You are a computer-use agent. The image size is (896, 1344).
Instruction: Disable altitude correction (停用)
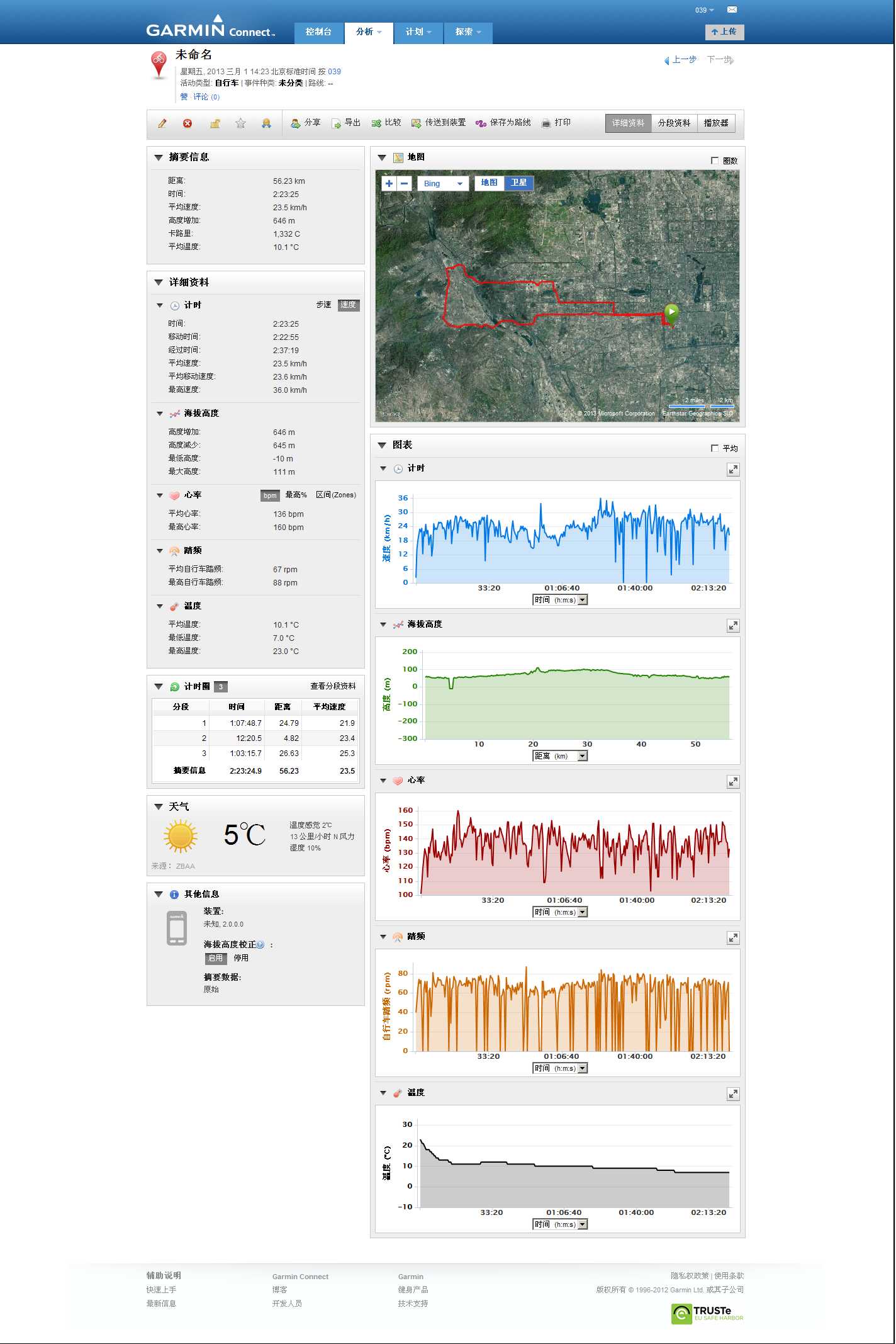pos(242,958)
